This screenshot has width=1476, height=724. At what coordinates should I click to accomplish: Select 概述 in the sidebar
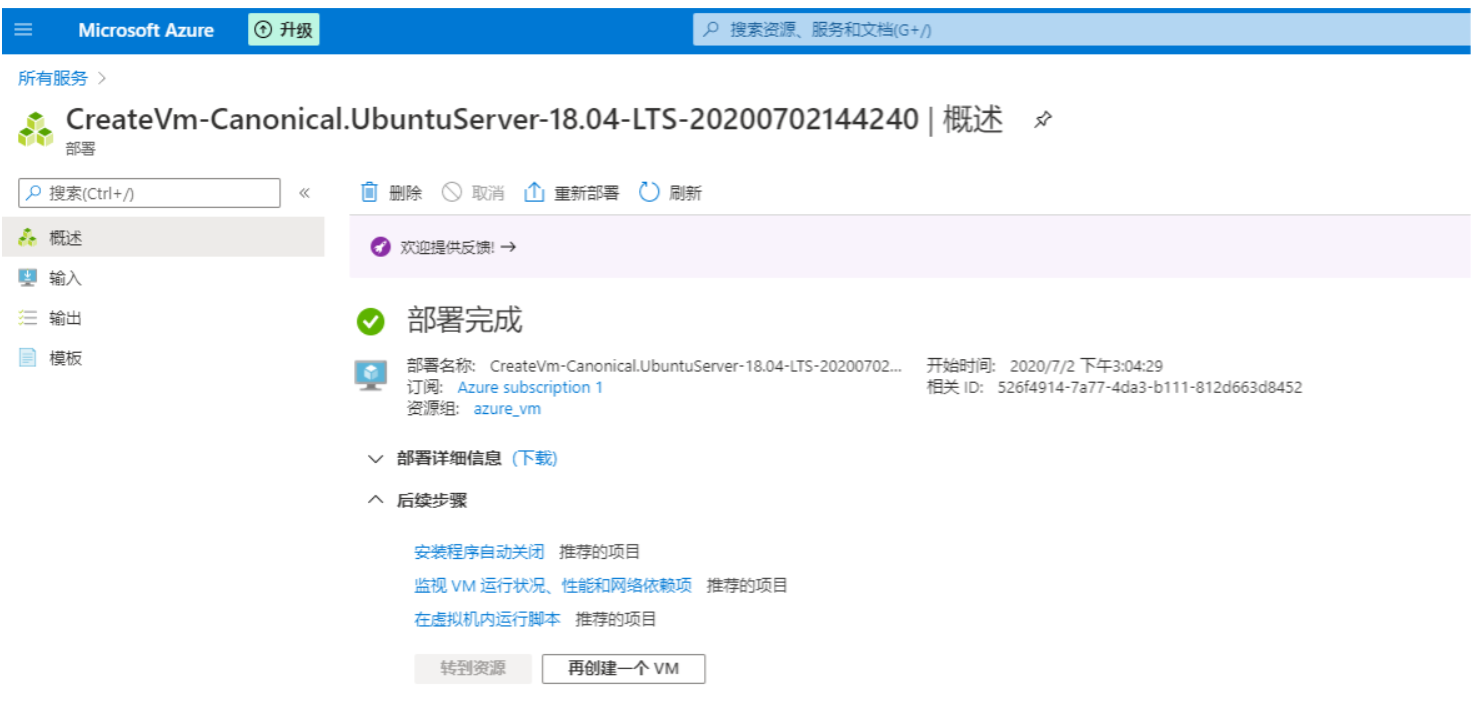(x=162, y=238)
